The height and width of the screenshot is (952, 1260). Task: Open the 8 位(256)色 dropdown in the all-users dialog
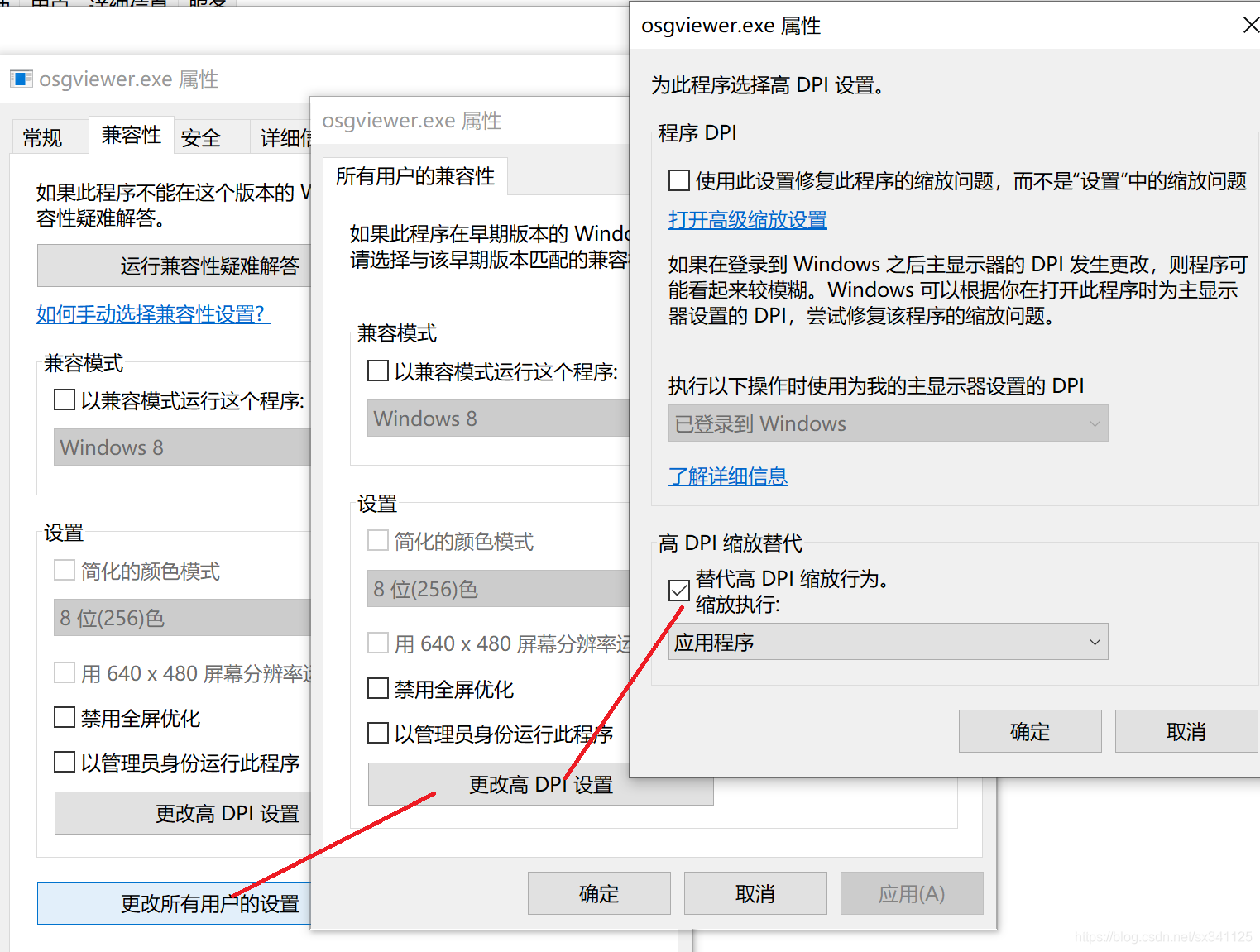(499, 589)
